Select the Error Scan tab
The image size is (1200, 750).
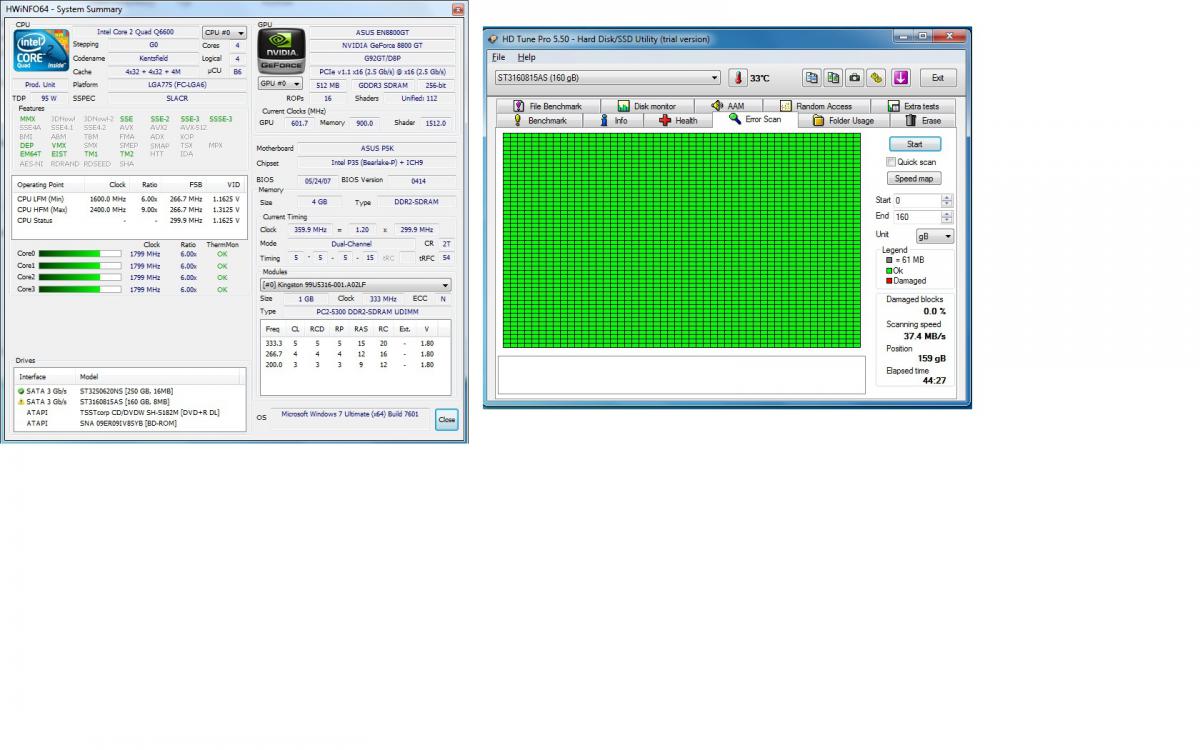(755, 119)
